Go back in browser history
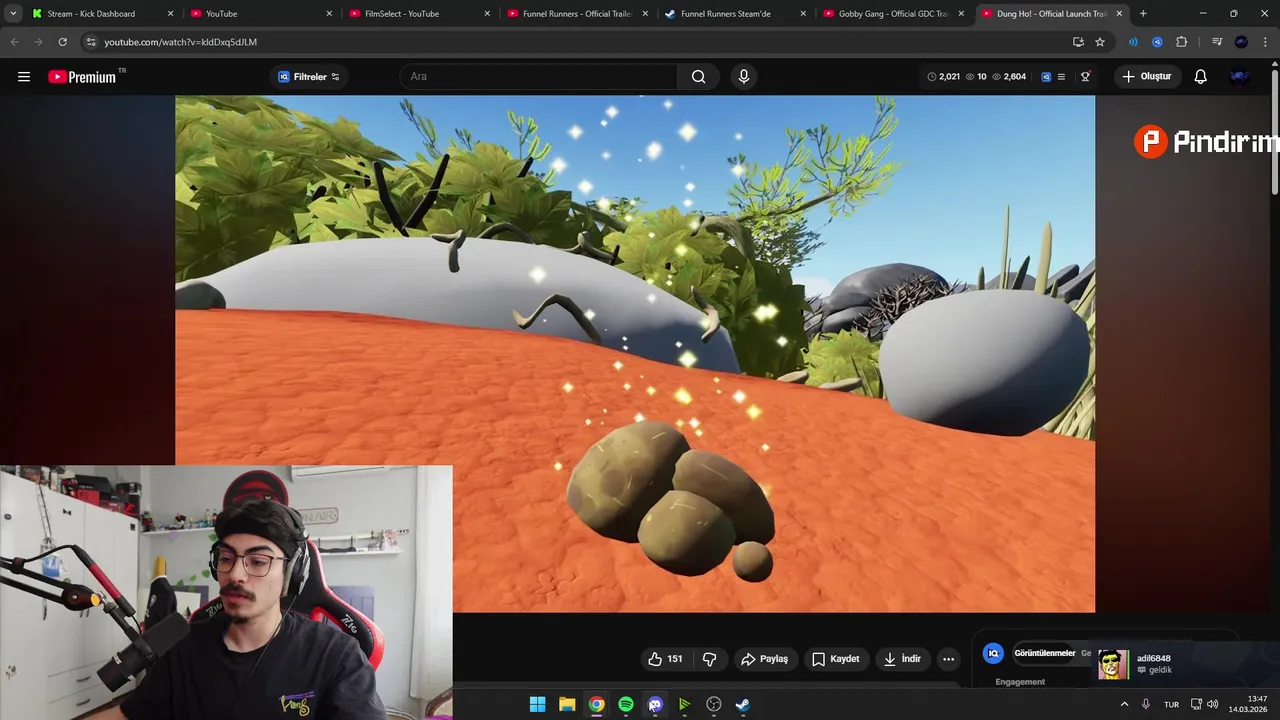The height and width of the screenshot is (720, 1280). pos(14,42)
